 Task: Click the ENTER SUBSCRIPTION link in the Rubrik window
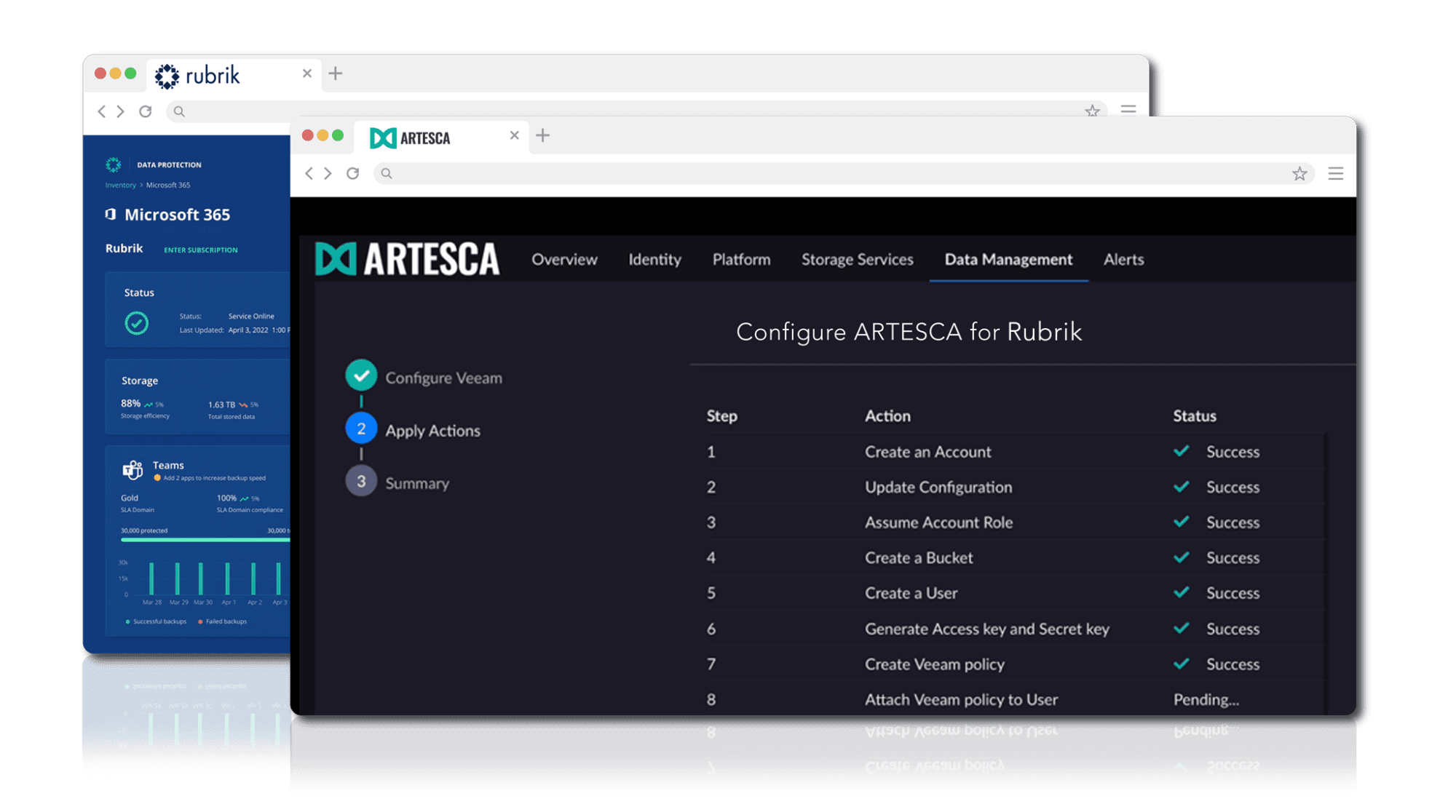200,250
